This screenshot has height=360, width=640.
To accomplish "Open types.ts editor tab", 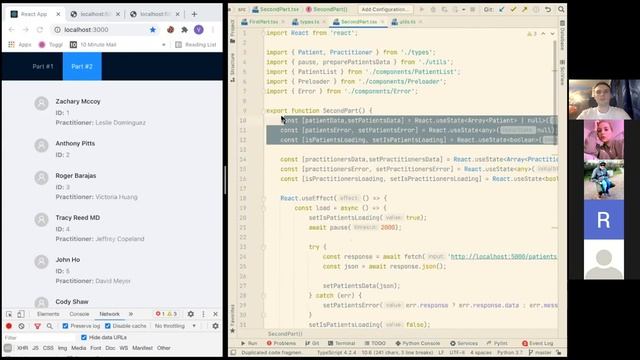I will (309, 22).
